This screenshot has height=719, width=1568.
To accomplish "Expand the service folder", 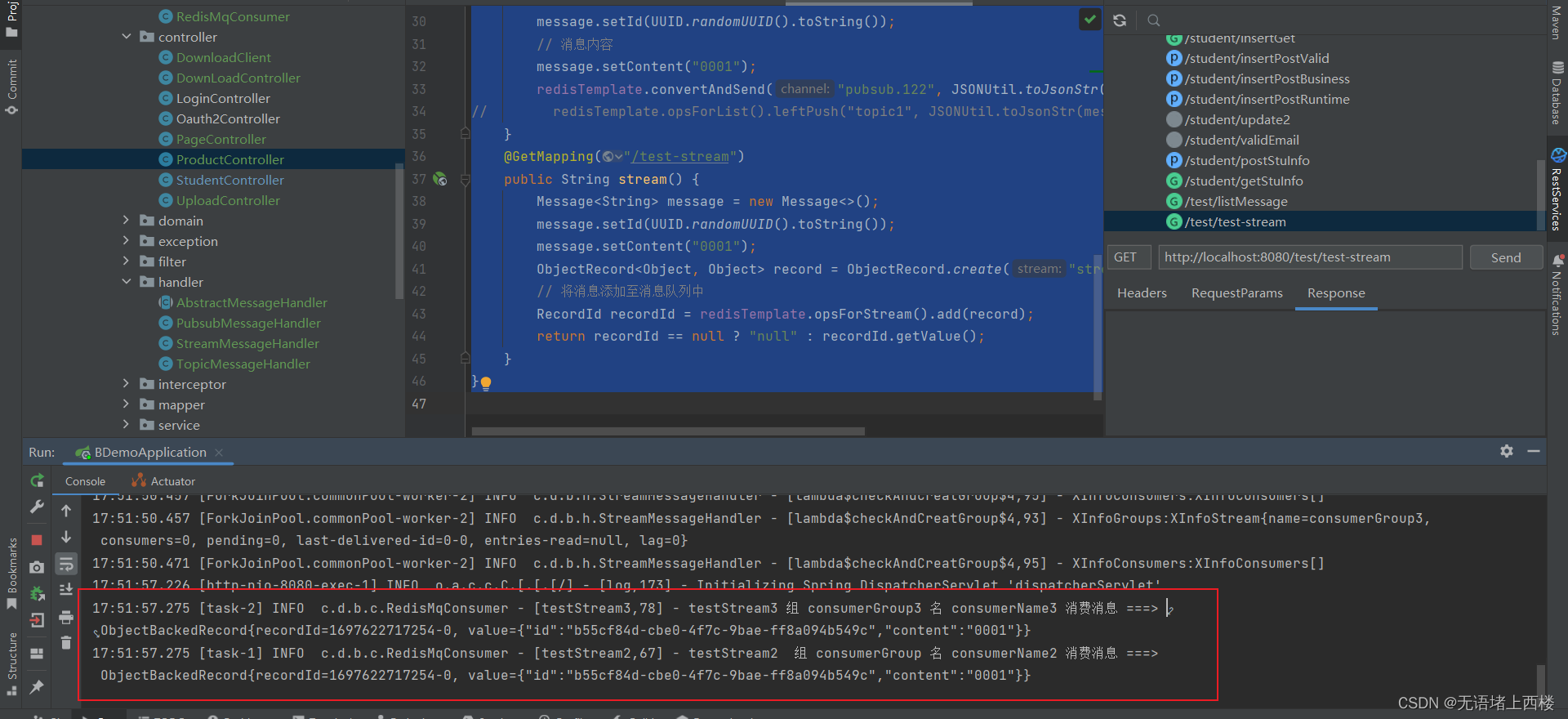I will pyautogui.click(x=127, y=425).
